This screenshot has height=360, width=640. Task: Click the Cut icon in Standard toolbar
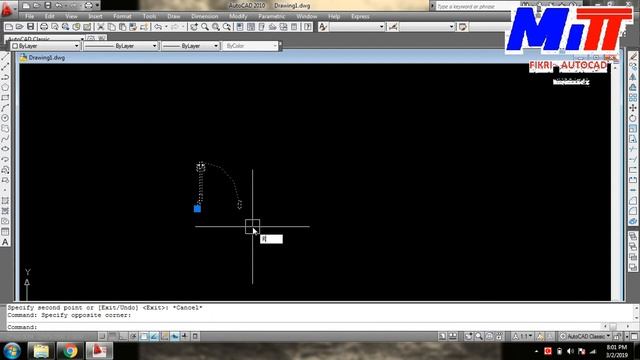(x=100, y=27)
